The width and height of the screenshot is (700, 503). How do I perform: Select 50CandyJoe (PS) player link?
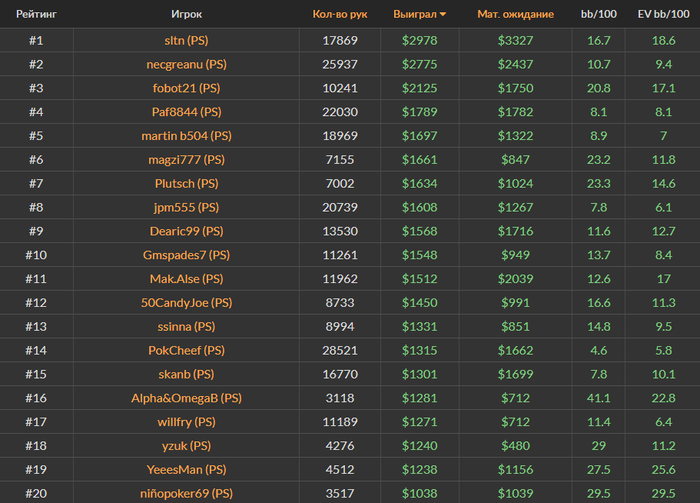click(186, 303)
